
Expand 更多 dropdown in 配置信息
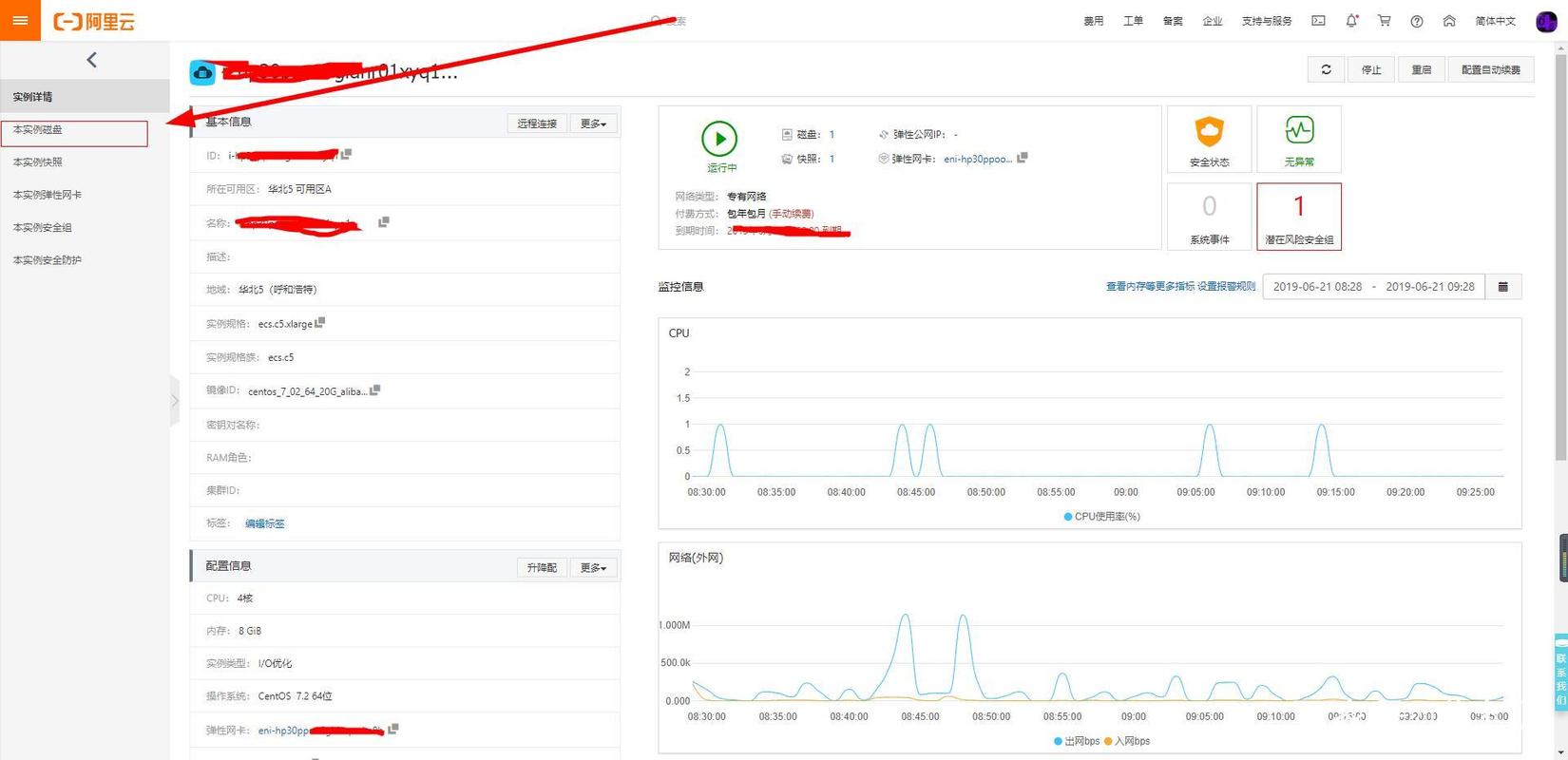point(594,567)
